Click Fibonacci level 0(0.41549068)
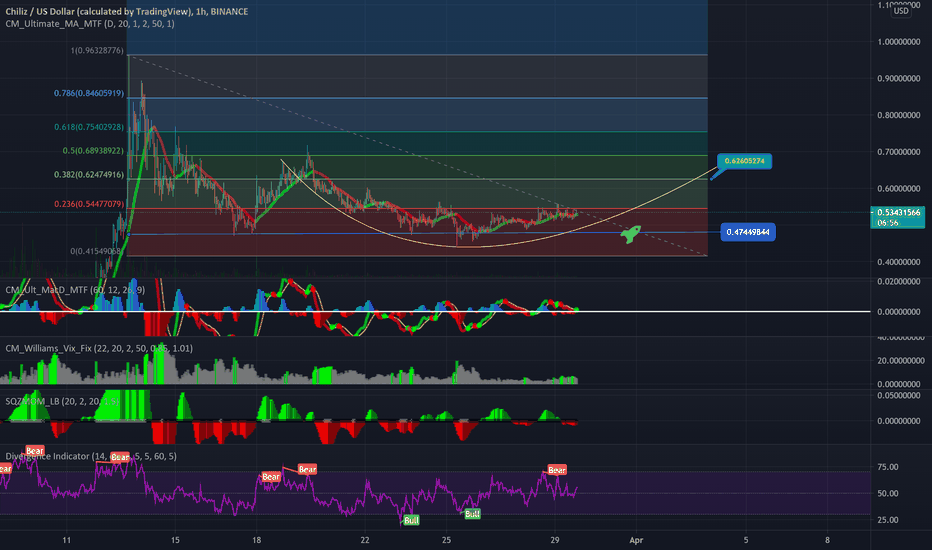 tap(96, 251)
